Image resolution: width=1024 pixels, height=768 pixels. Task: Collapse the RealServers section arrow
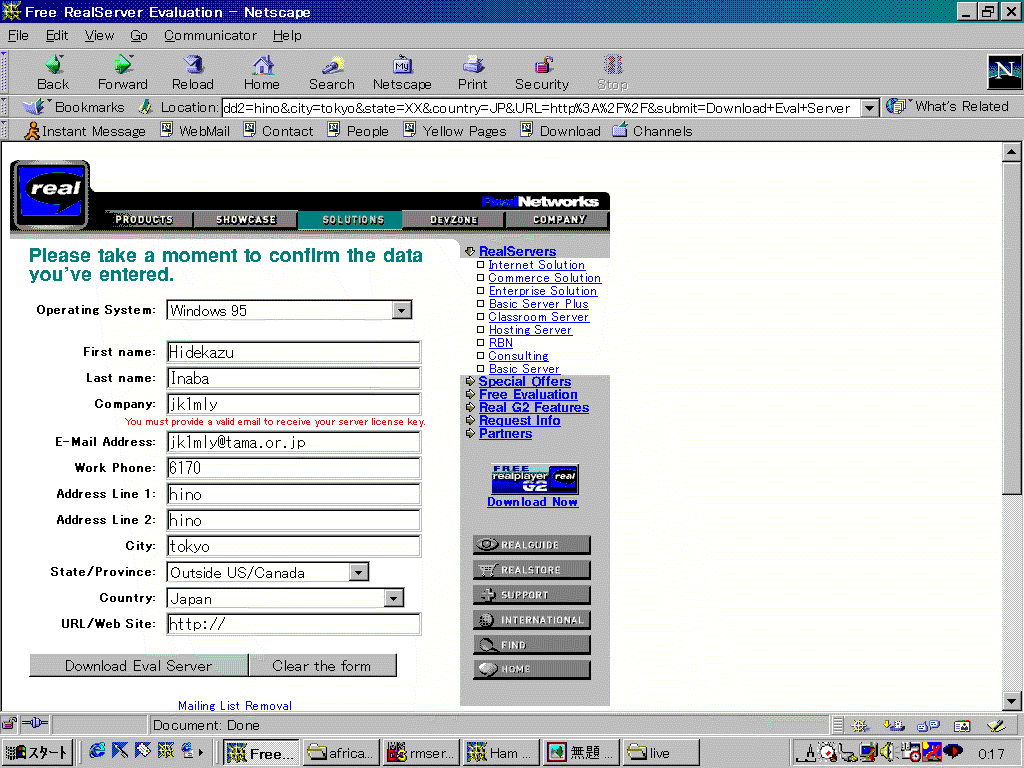pos(470,251)
